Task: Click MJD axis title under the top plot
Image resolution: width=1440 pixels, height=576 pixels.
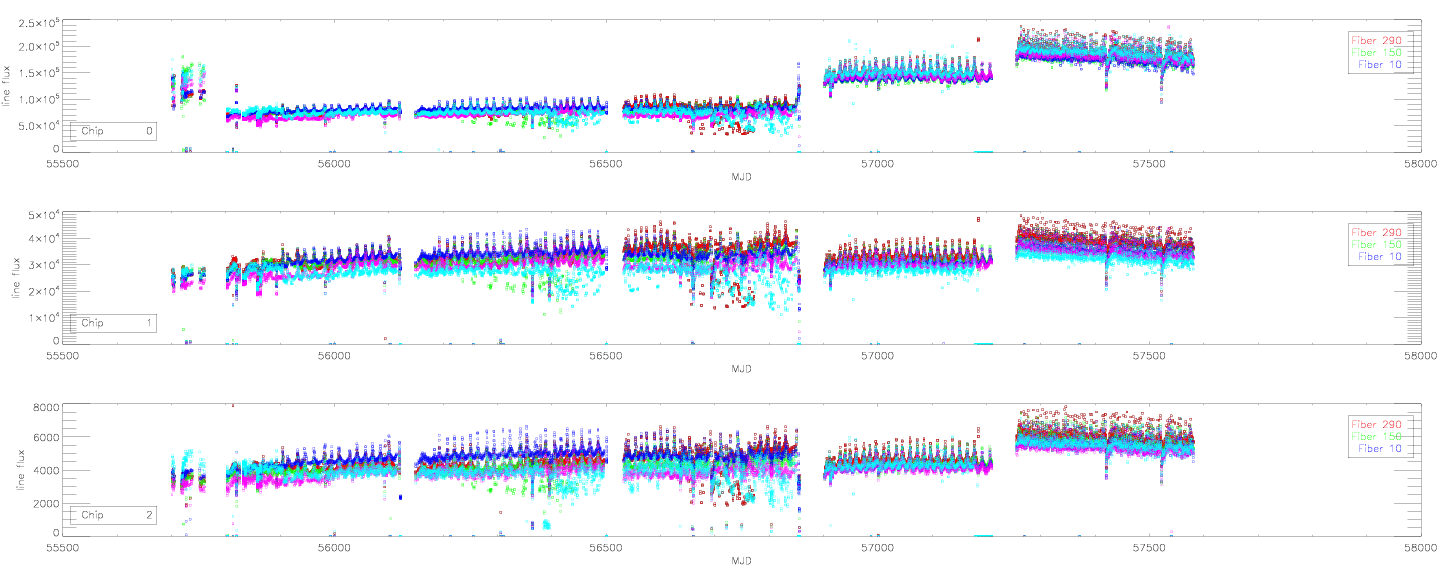Action: (x=741, y=176)
